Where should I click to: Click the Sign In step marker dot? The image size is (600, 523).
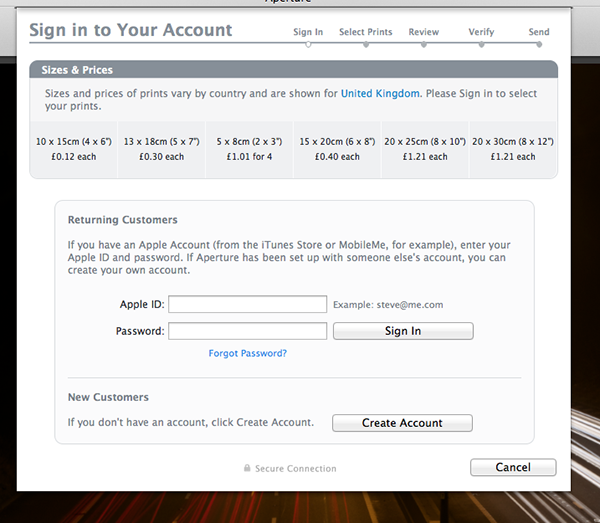[x=308, y=44]
